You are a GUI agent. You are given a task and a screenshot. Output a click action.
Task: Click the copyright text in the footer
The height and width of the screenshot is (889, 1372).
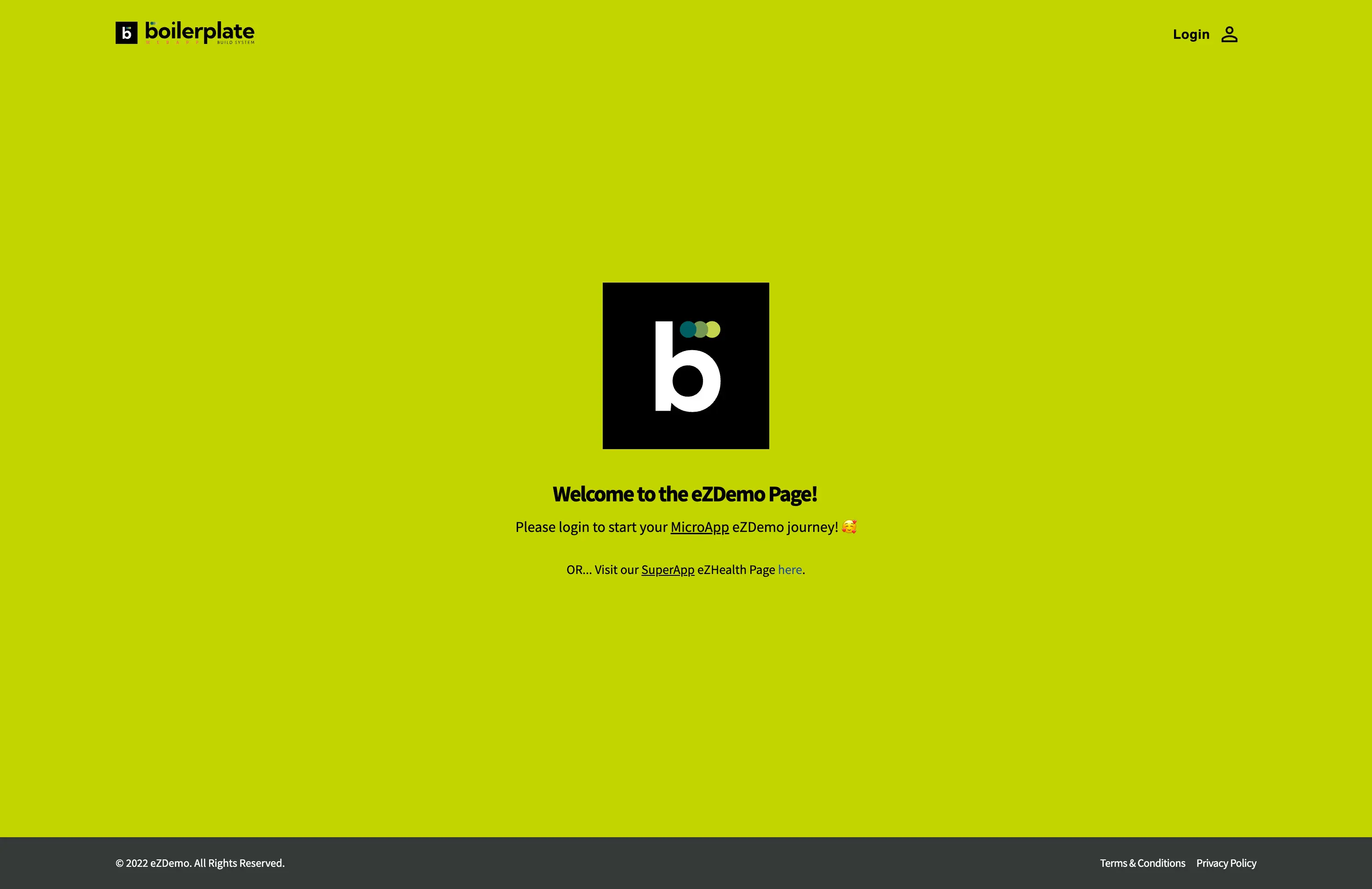[x=200, y=863]
